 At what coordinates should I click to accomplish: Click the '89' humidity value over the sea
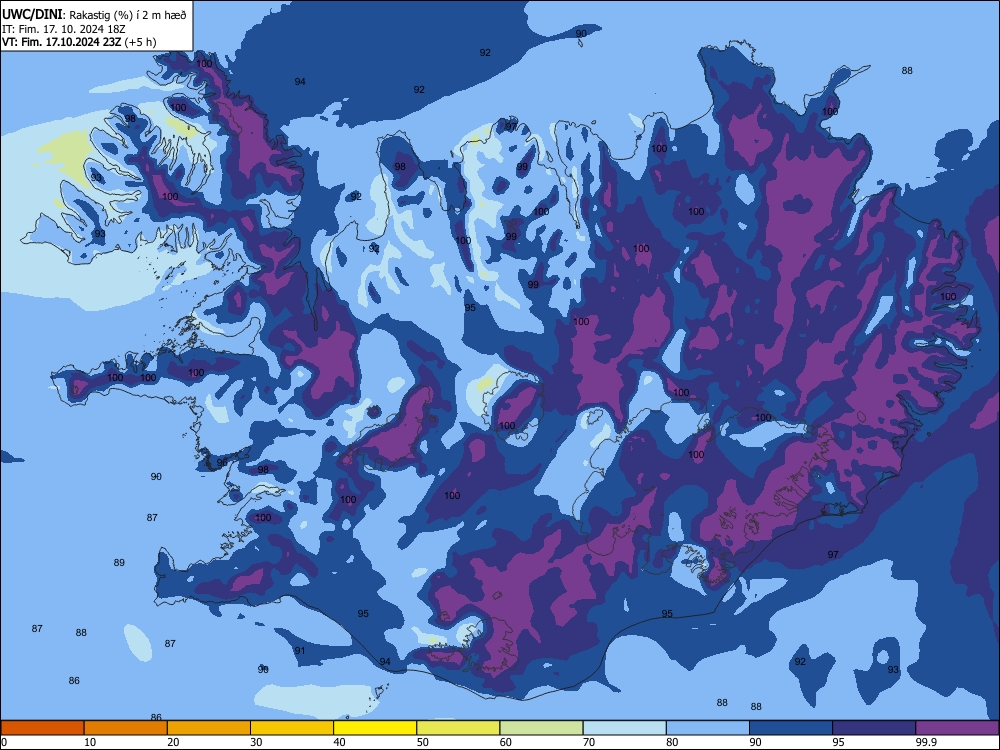(119, 562)
